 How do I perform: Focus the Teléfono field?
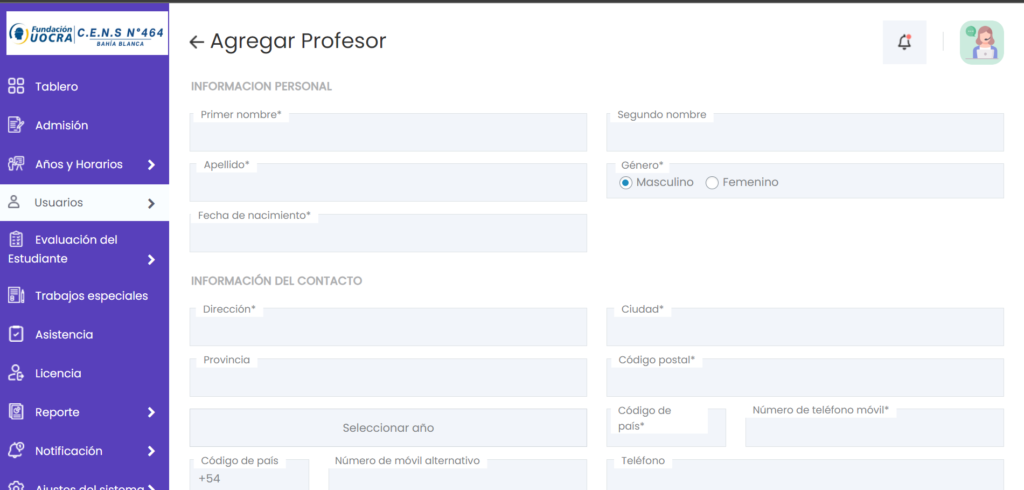click(x=805, y=475)
